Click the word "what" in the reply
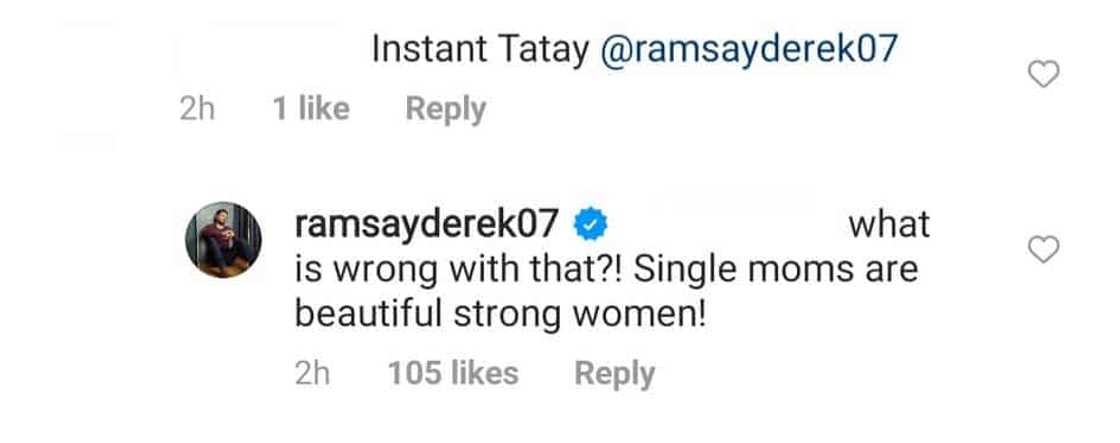Viewport: 1120px width, 443px height. tap(888, 226)
